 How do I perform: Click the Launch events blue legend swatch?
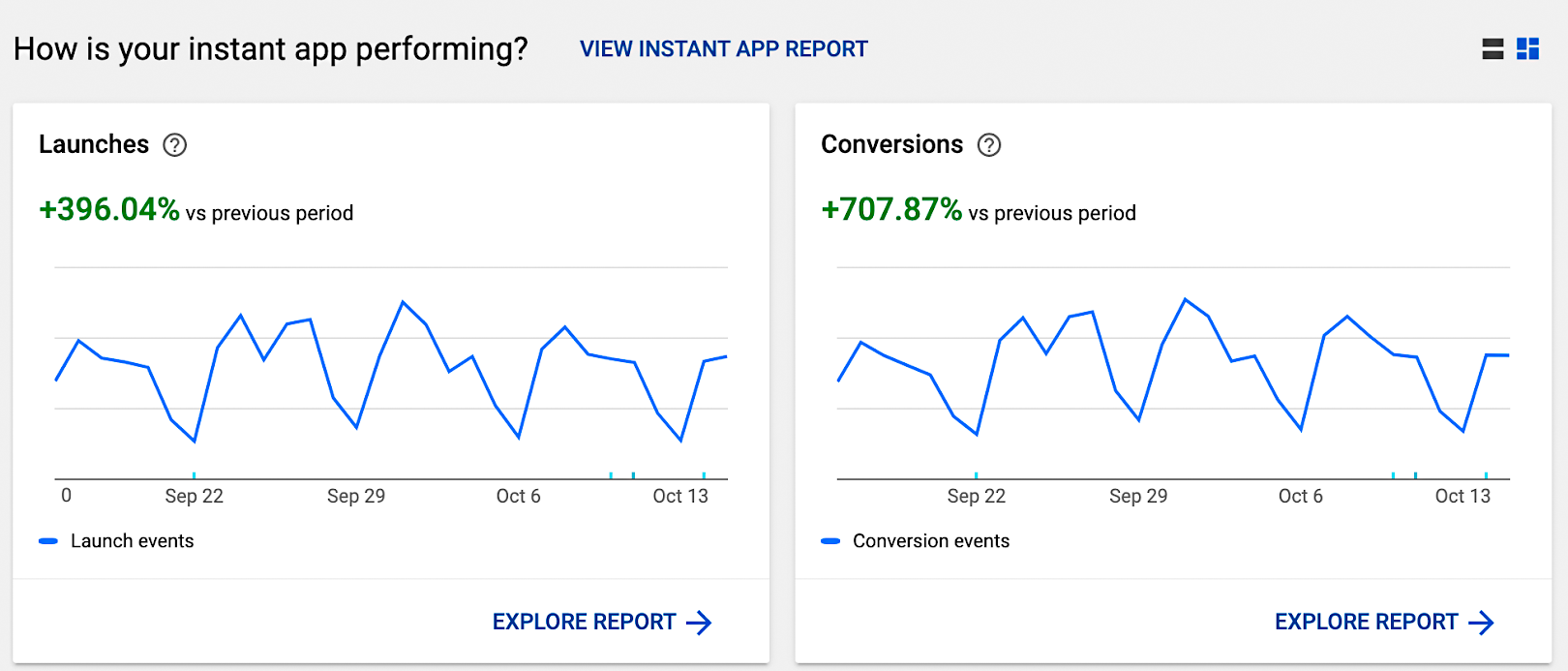point(48,541)
